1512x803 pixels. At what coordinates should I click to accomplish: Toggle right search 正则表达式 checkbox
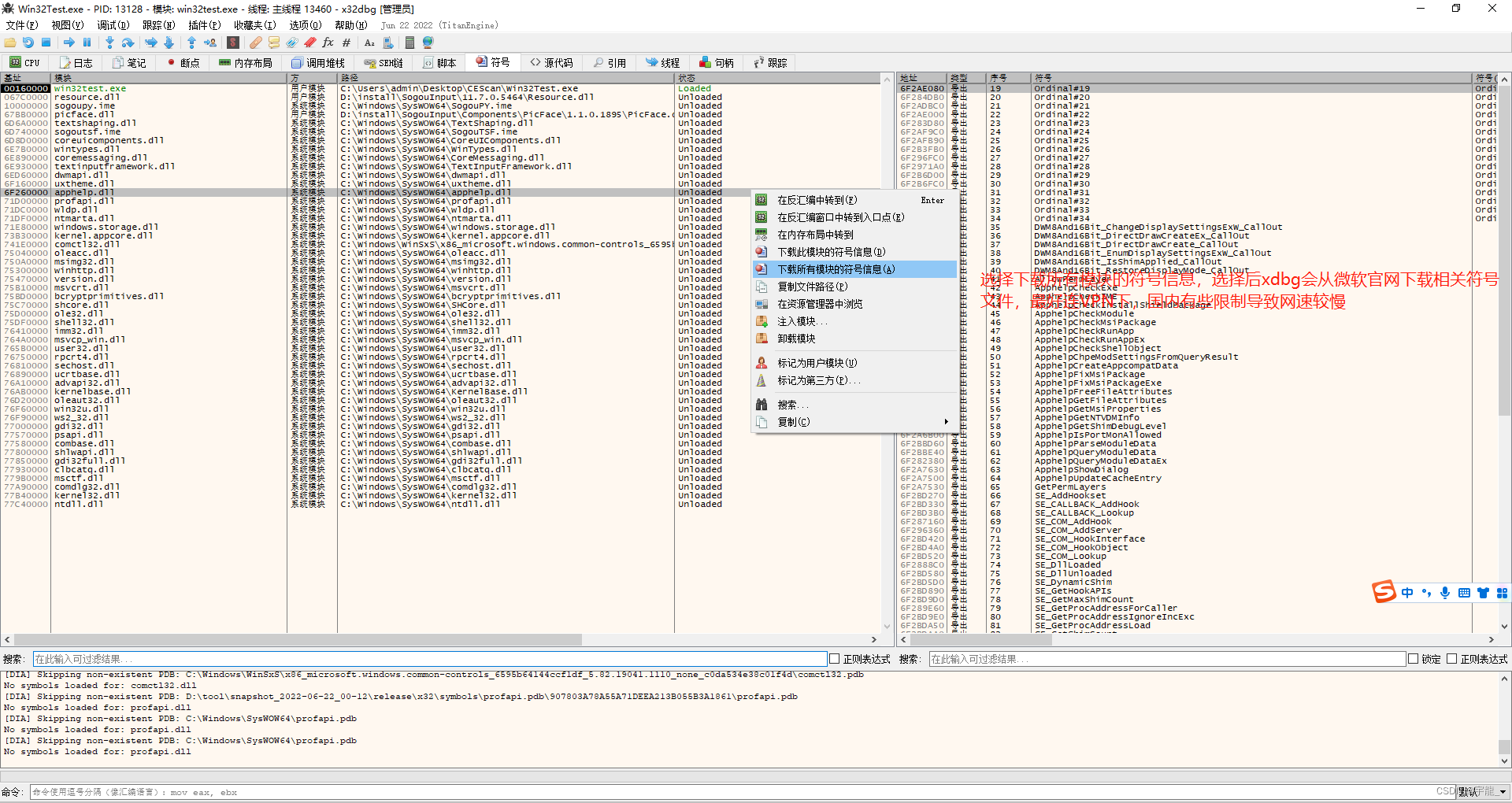pyautogui.click(x=1451, y=659)
